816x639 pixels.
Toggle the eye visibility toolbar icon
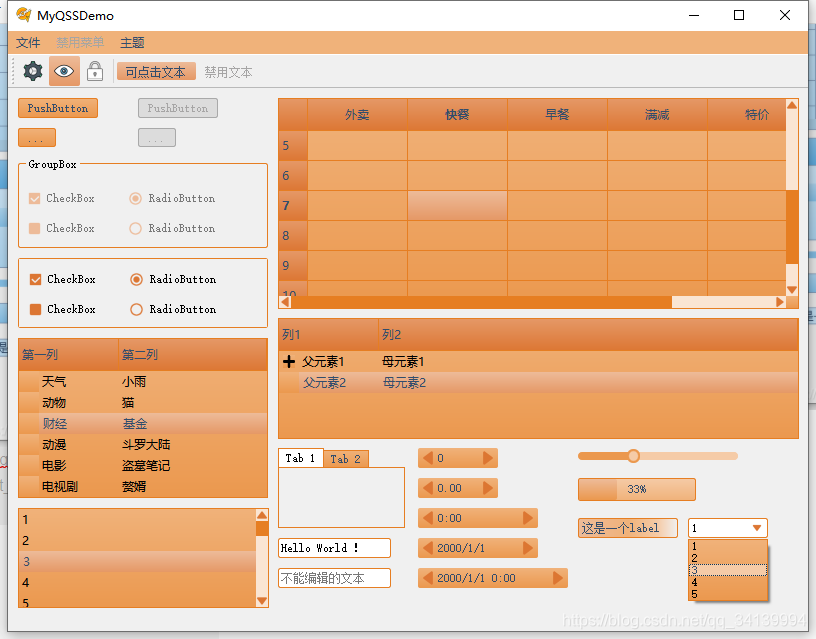tap(64, 71)
